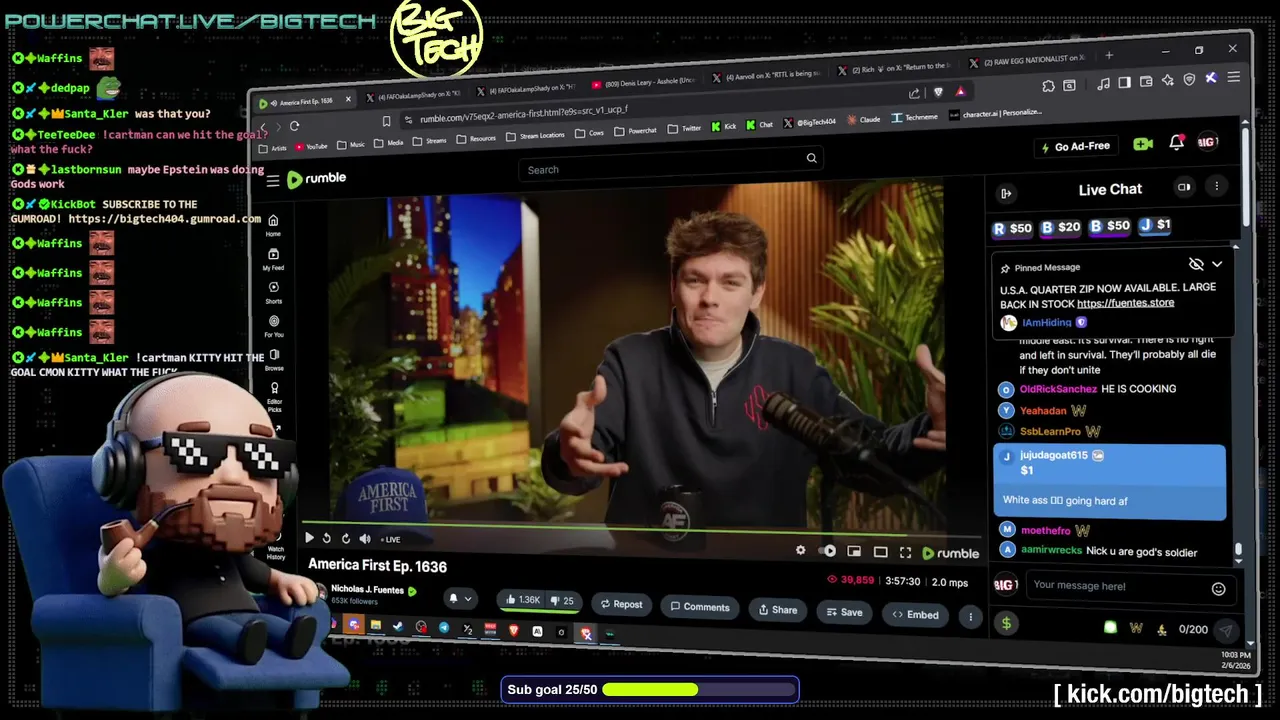Collapse the pinned message chevron
1280x720 pixels.
1217,264
